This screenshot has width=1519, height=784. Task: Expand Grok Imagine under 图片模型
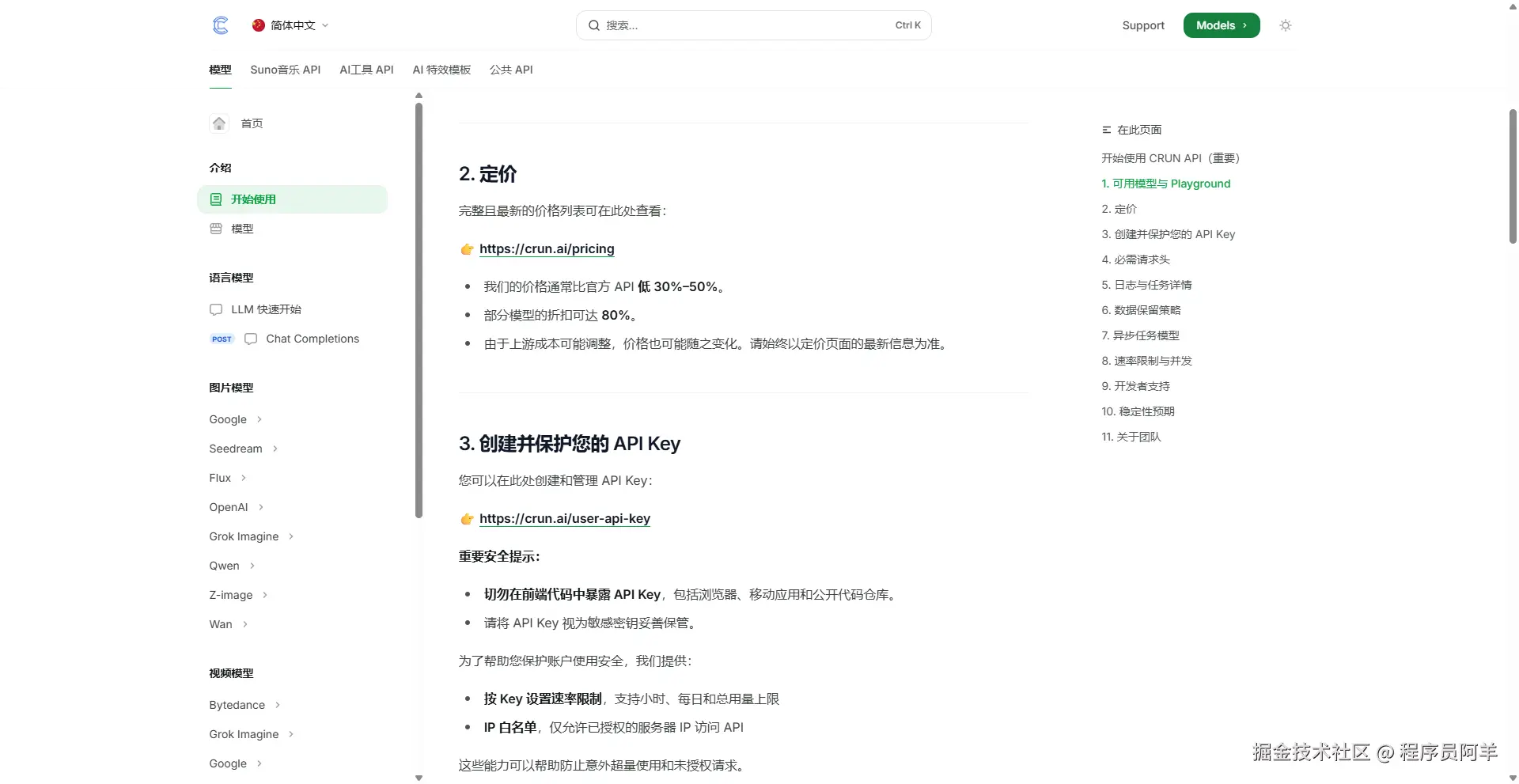[x=252, y=536]
